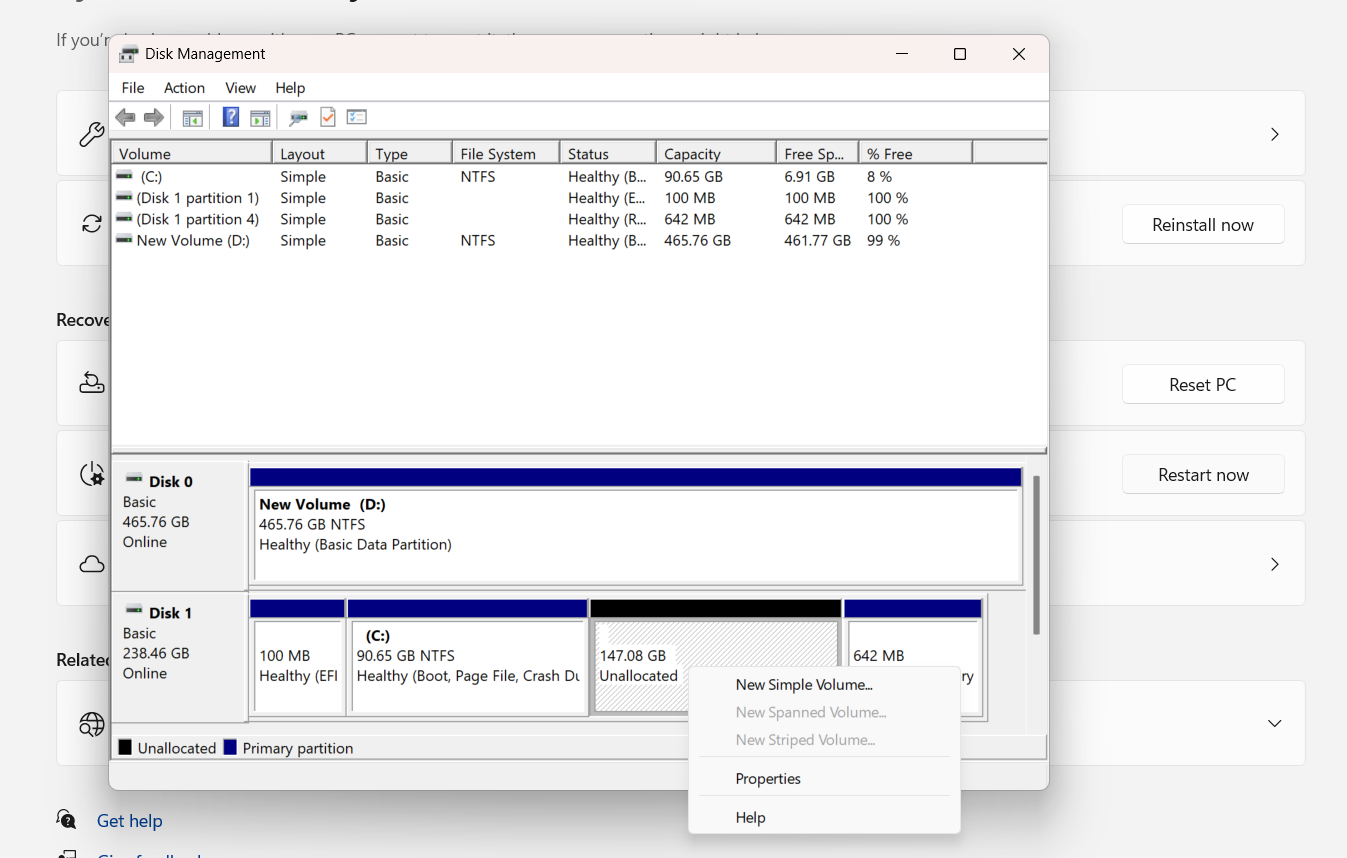Screen dimensions: 1347x858
Task: Click the Reinstall now button
Action: (1203, 224)
